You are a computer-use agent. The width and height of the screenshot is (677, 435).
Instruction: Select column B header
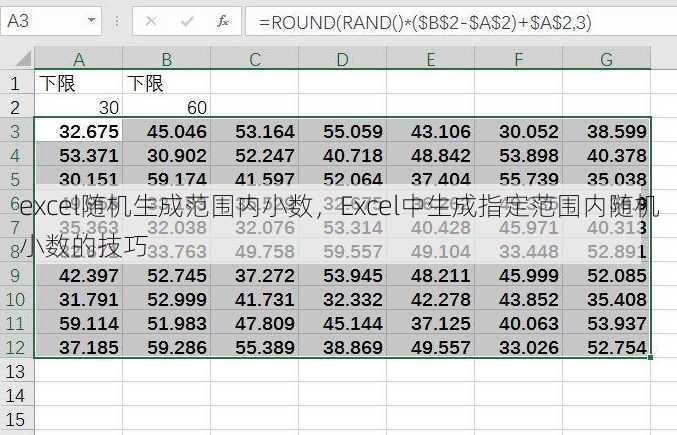[x=167, y=59]
